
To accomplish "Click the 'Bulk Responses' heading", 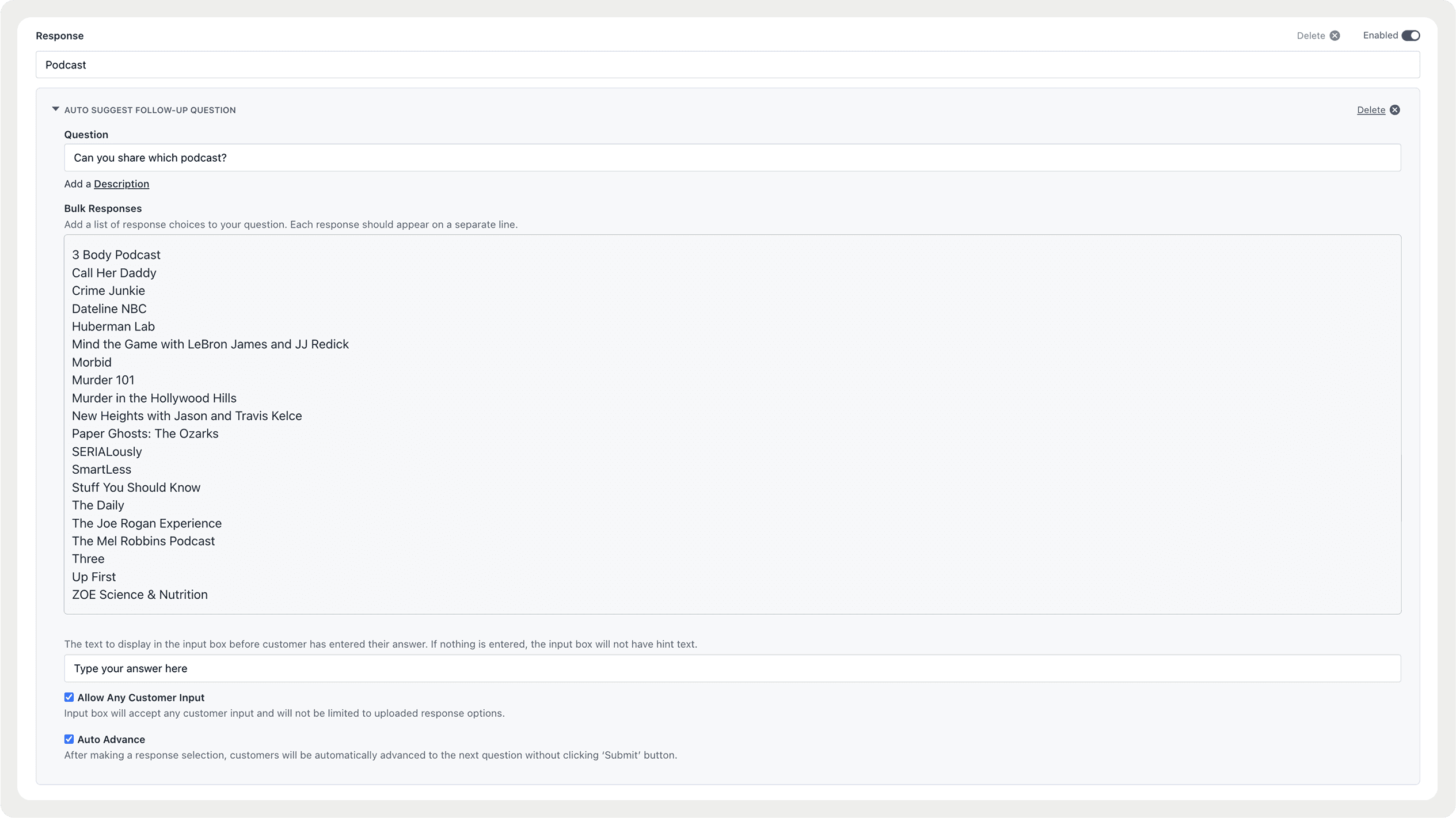I will coord(103,208).
